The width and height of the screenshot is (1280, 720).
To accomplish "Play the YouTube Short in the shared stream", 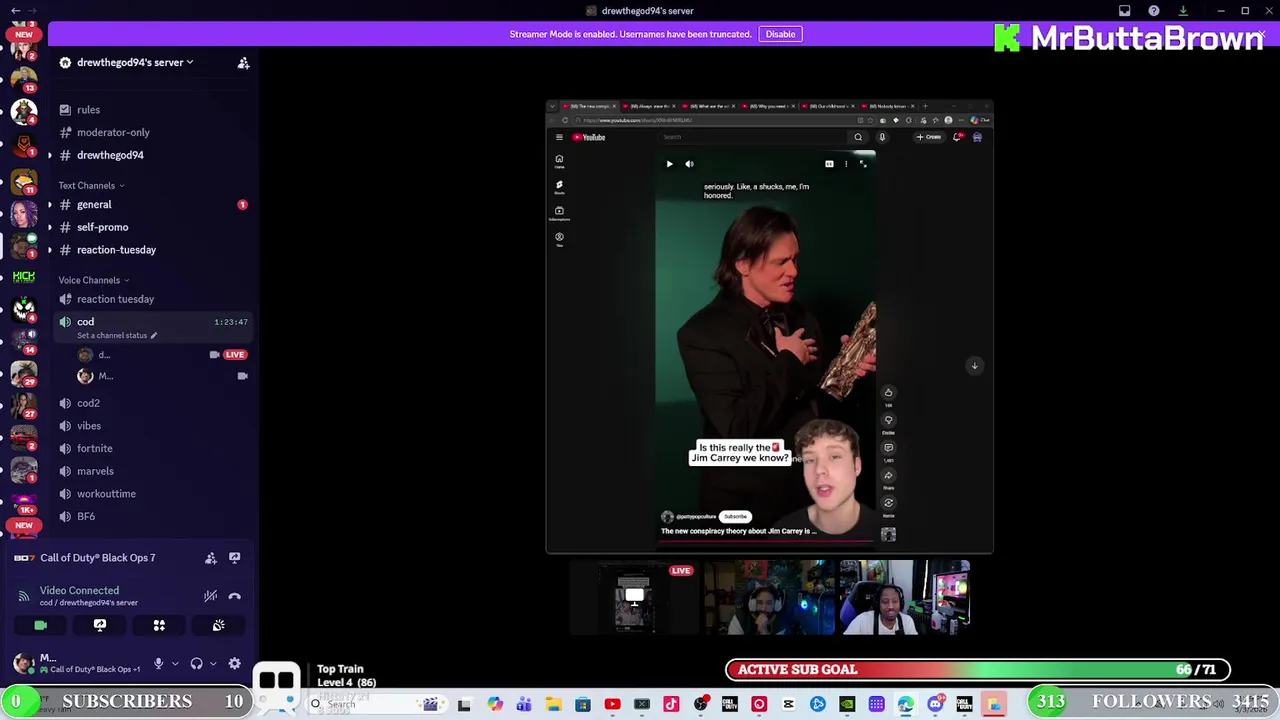I will click(669, 164).
